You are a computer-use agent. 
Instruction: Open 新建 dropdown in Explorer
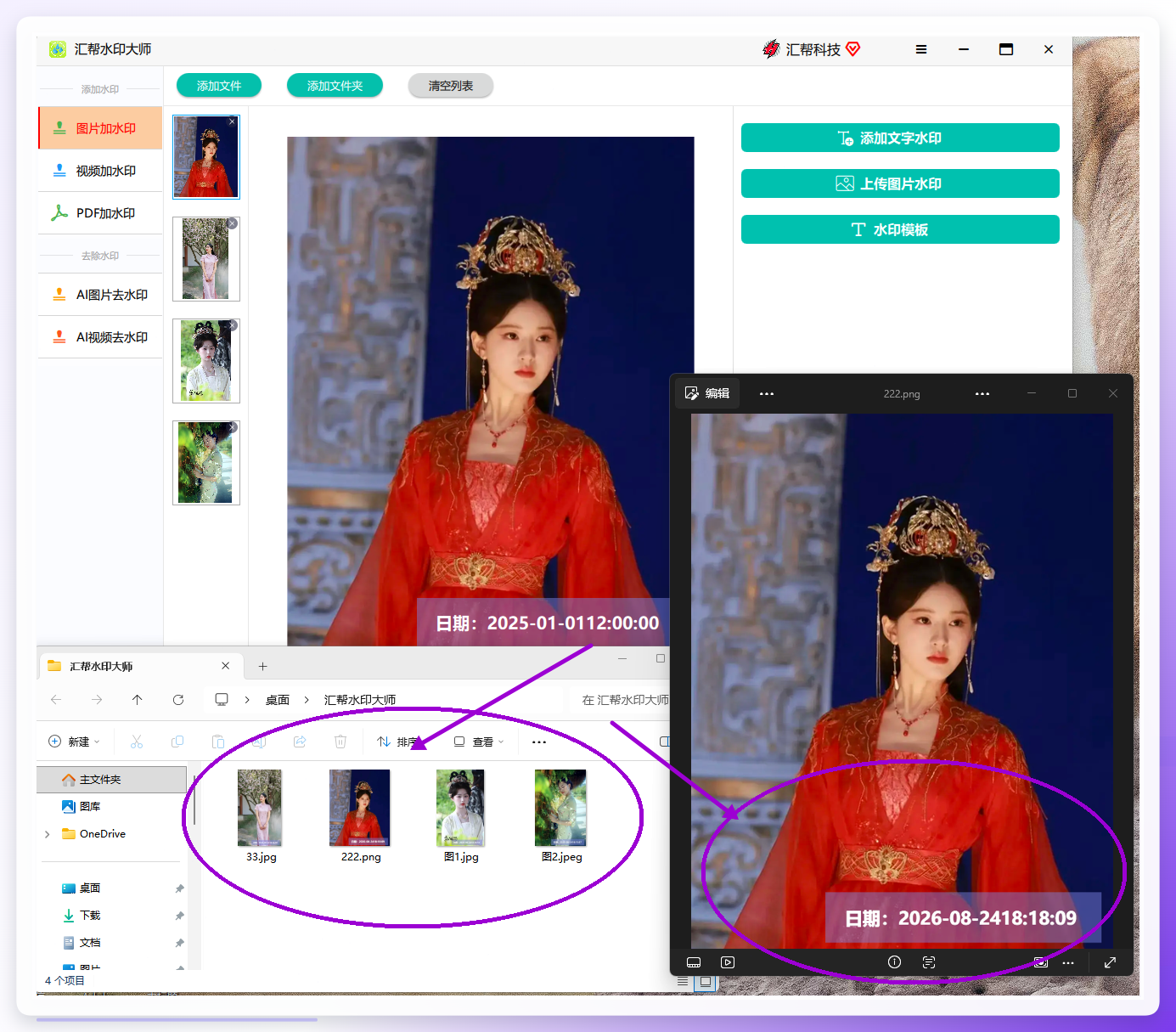[x=74, y=742]
